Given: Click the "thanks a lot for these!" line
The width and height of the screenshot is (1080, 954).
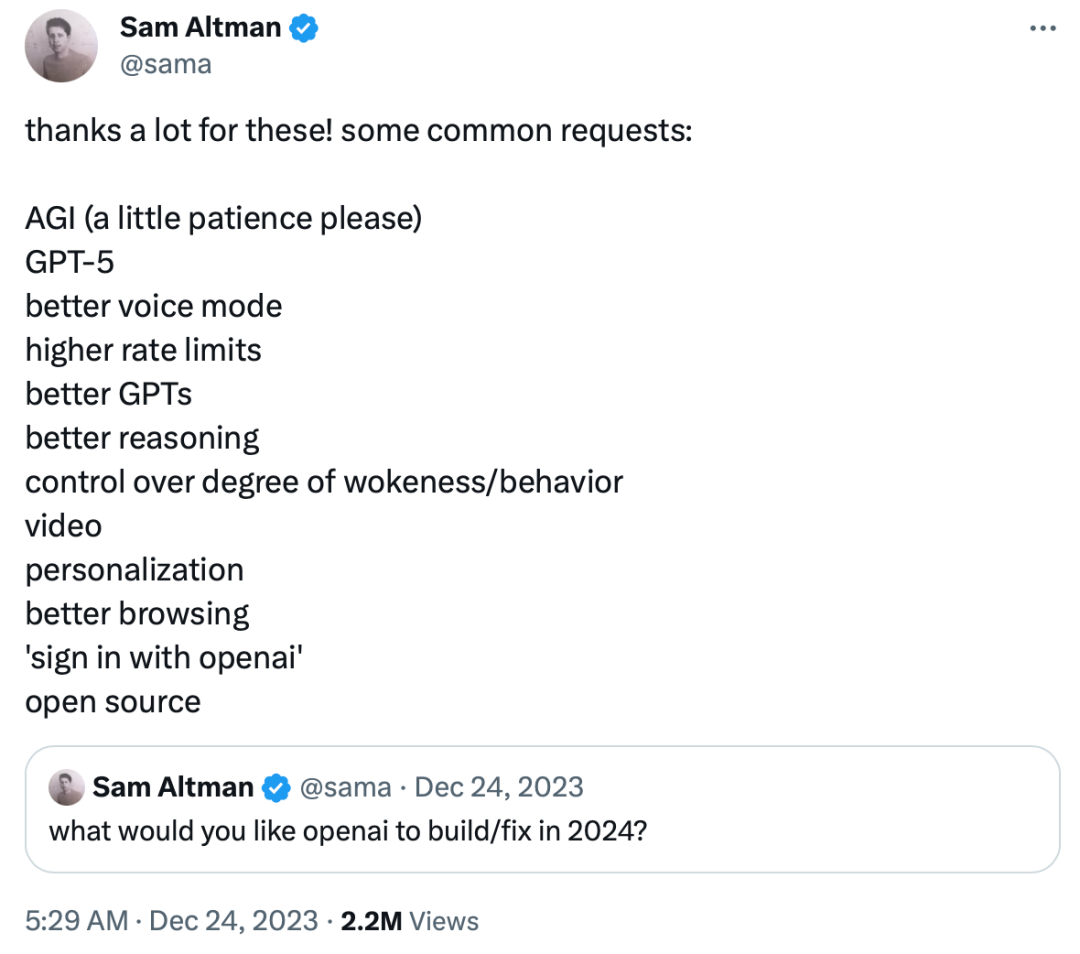Looking at the screenshot, I should [x=358, y=130].
